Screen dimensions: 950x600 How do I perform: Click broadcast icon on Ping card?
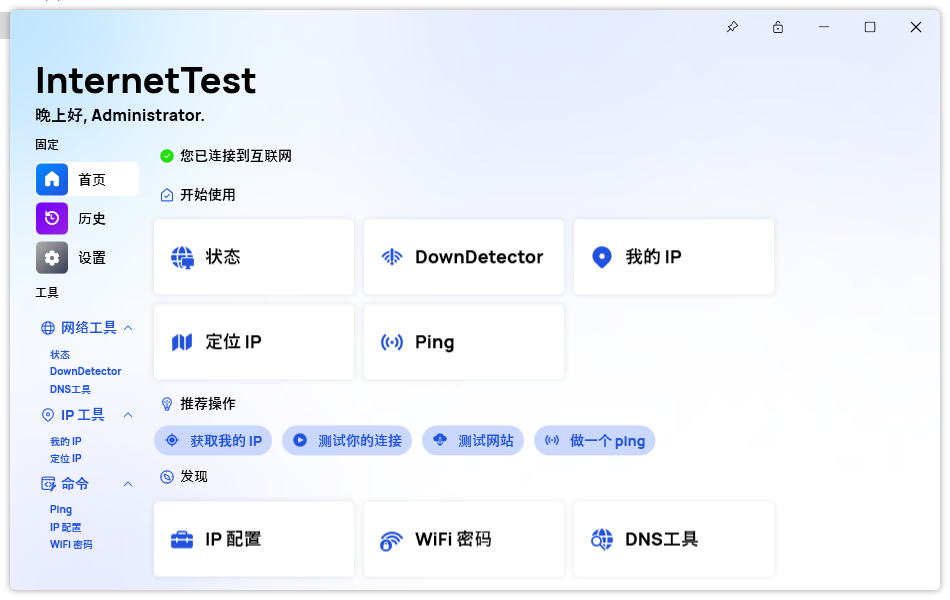tap(392, 342)
